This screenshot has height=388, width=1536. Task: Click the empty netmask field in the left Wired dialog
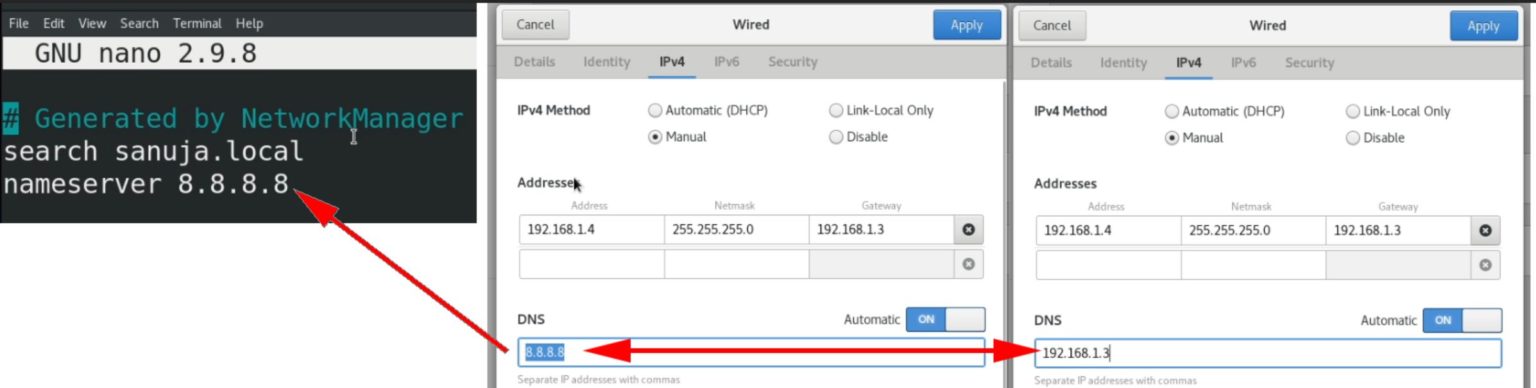[x=736, y=264]
